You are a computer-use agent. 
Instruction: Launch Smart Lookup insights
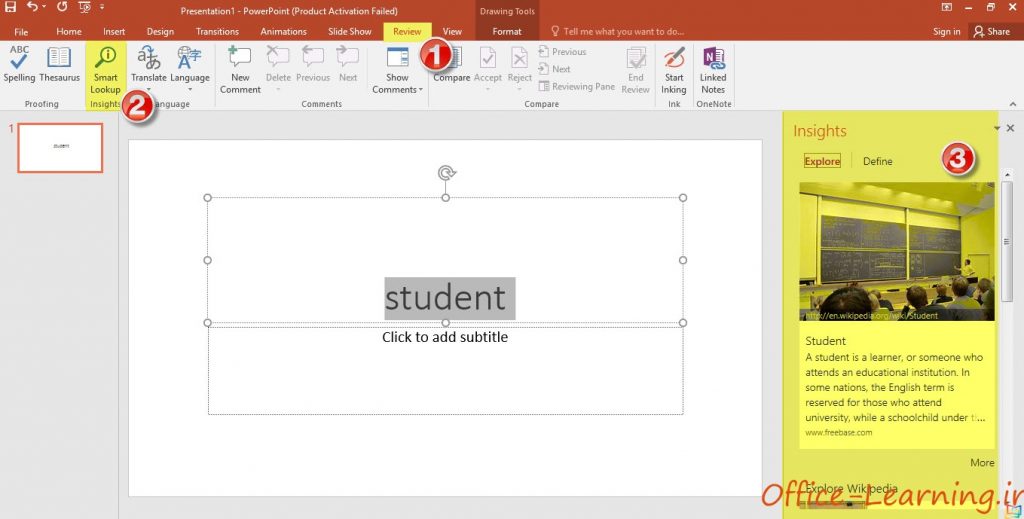click(105, 71)
